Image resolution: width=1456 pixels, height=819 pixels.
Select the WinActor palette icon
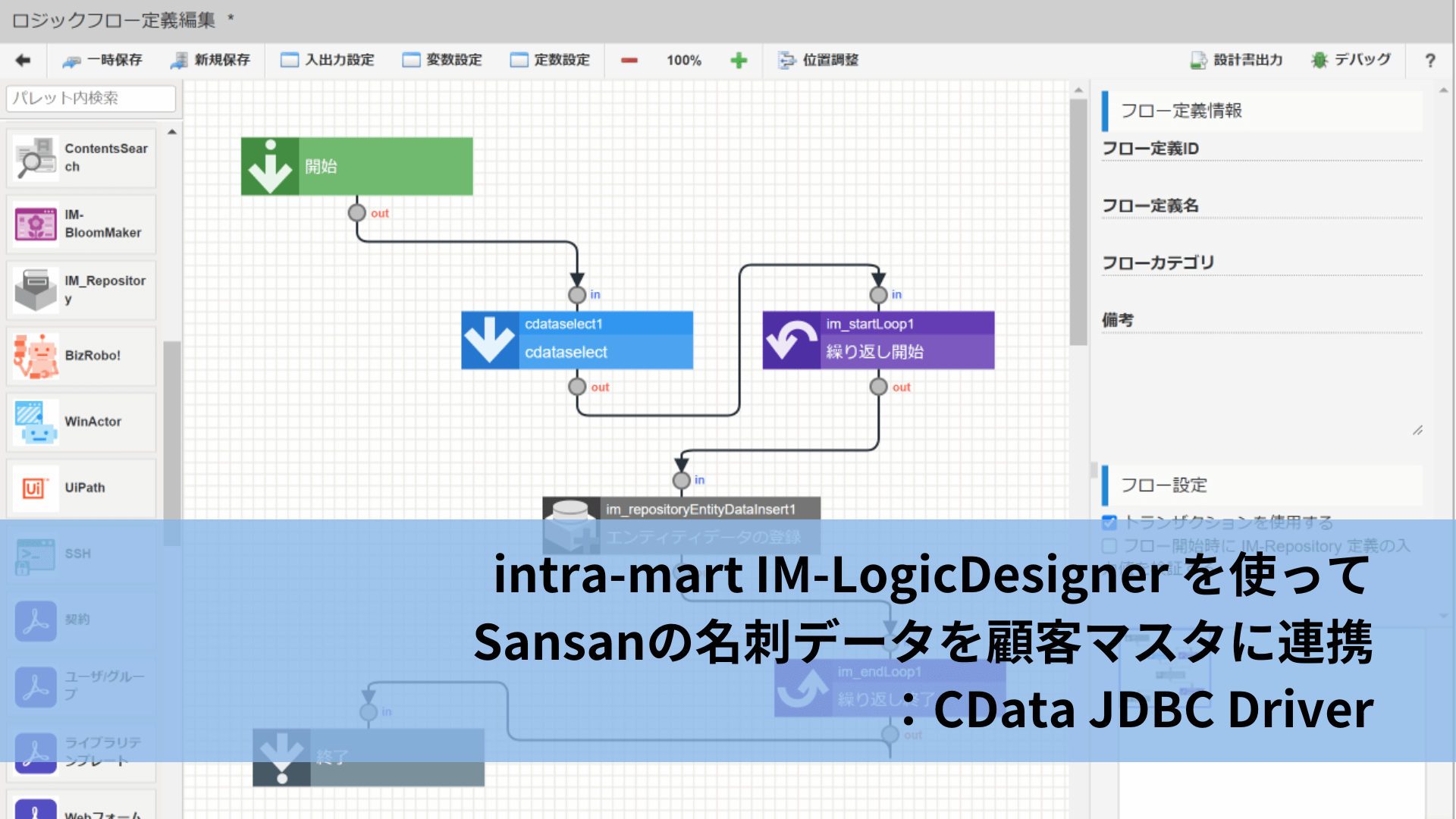coord(35,422)
